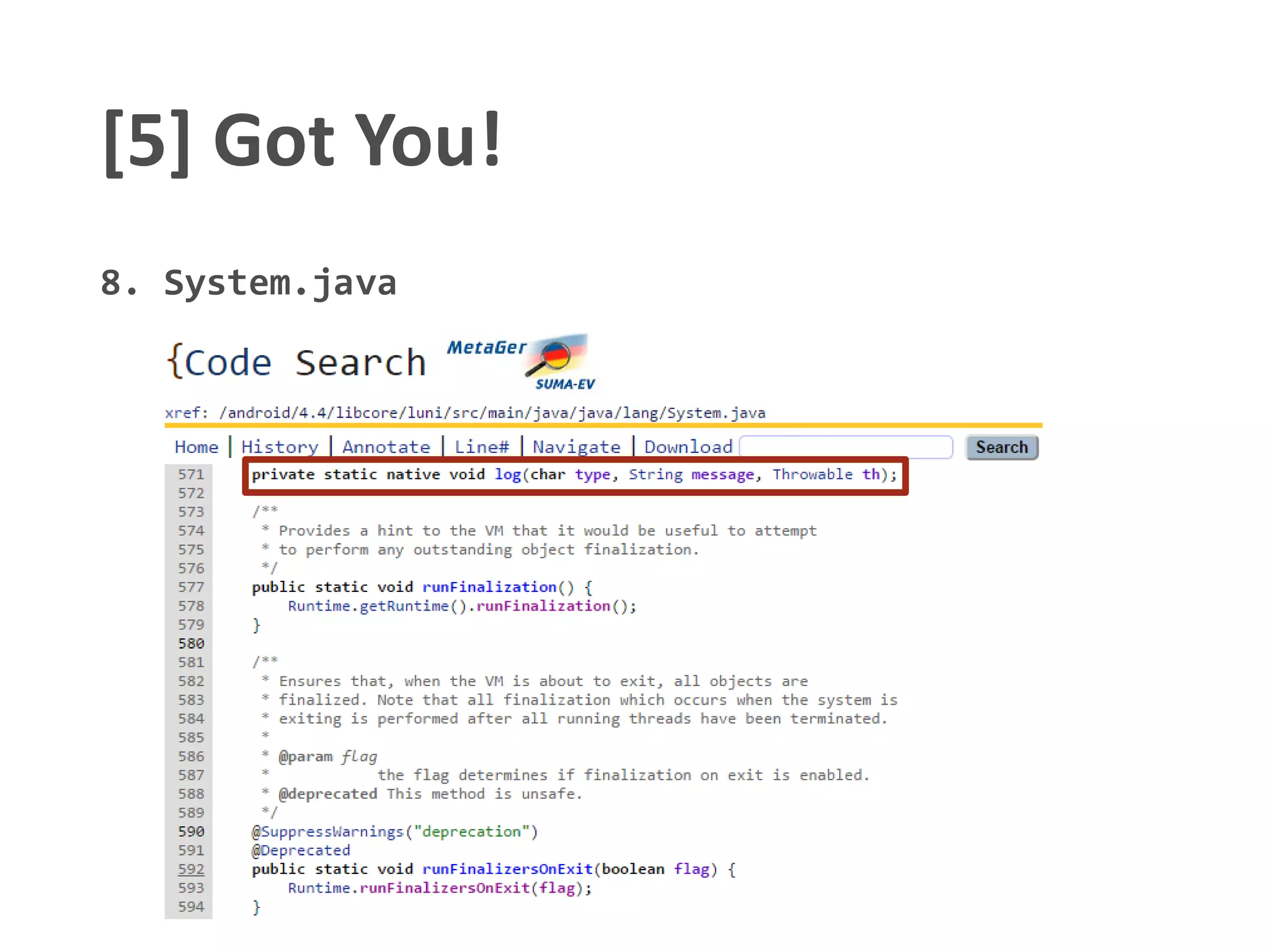
Task: Click flag parameter on line 592
Action: pos(691,870)
